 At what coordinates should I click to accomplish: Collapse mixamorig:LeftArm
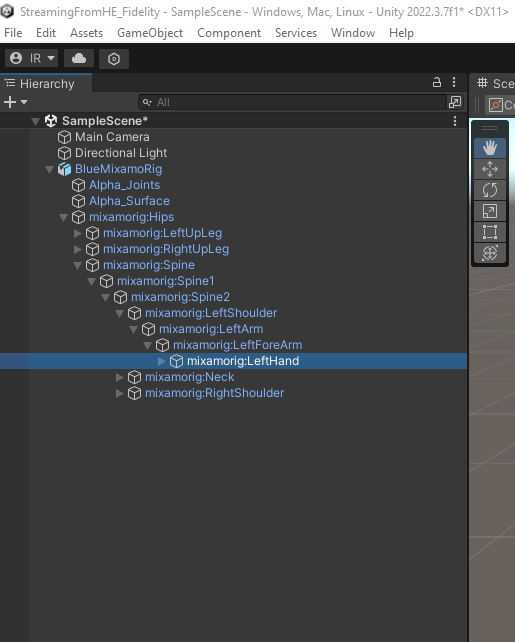click(x=133, y=330)
